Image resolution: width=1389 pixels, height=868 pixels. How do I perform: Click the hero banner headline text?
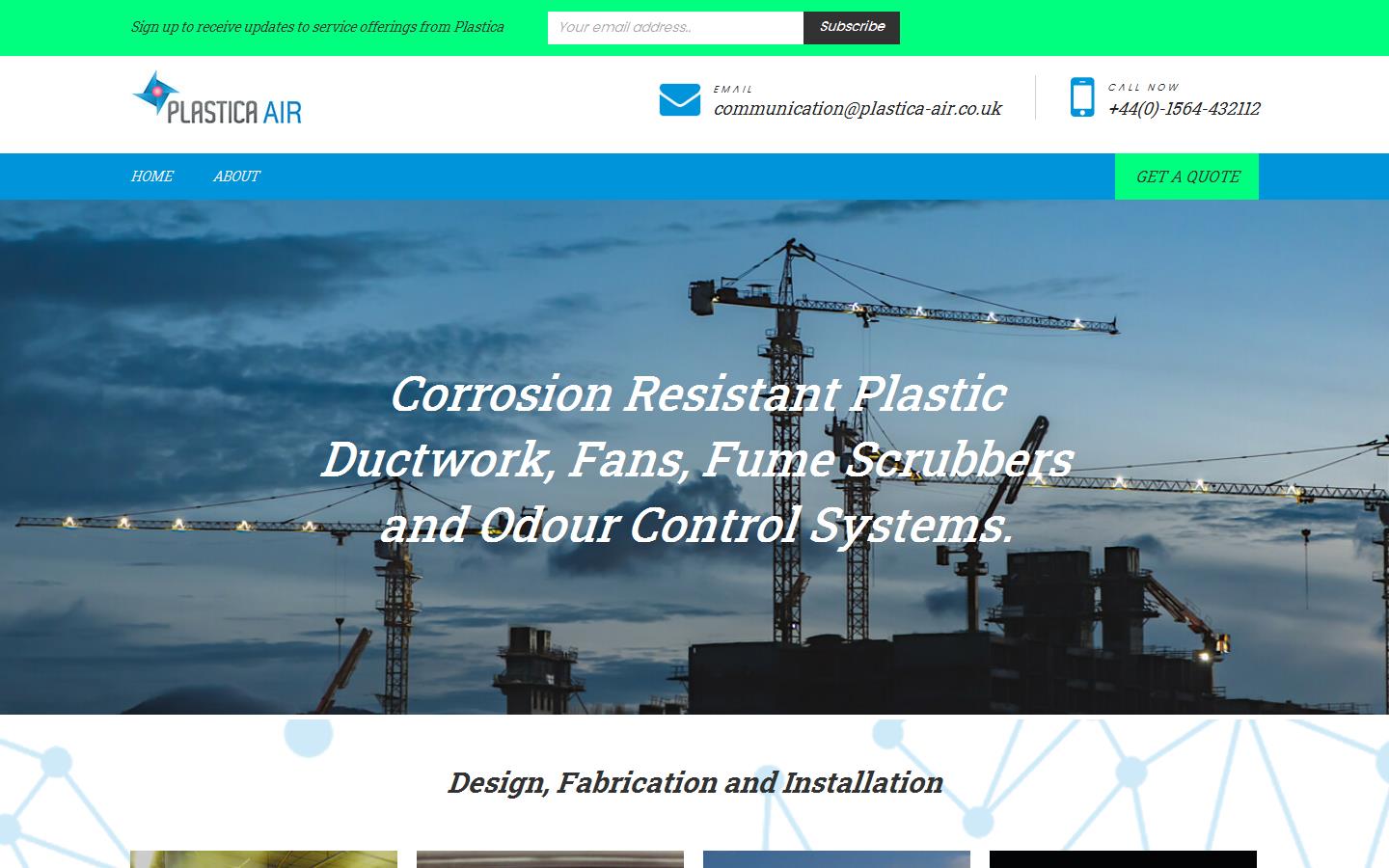(696, 460)
